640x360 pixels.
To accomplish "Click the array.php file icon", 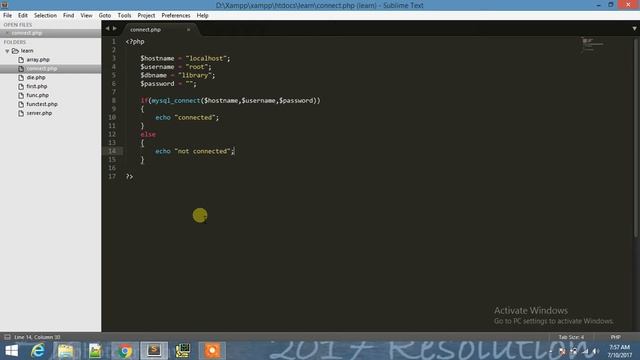I will 21,60.
